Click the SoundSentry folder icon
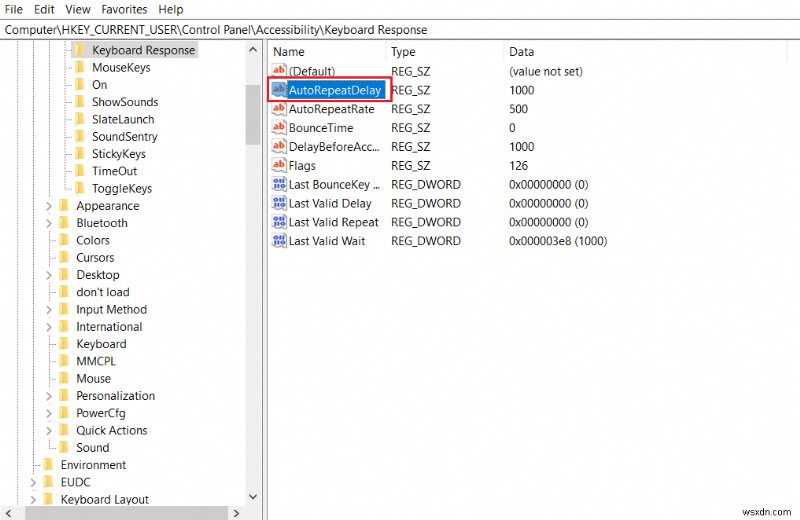This screenshot has height=520, width=800. coord(80,136)
